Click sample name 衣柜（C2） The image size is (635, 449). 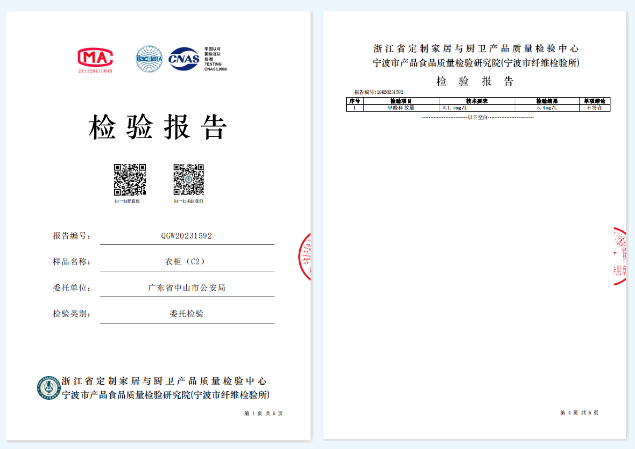coord(185,262)
